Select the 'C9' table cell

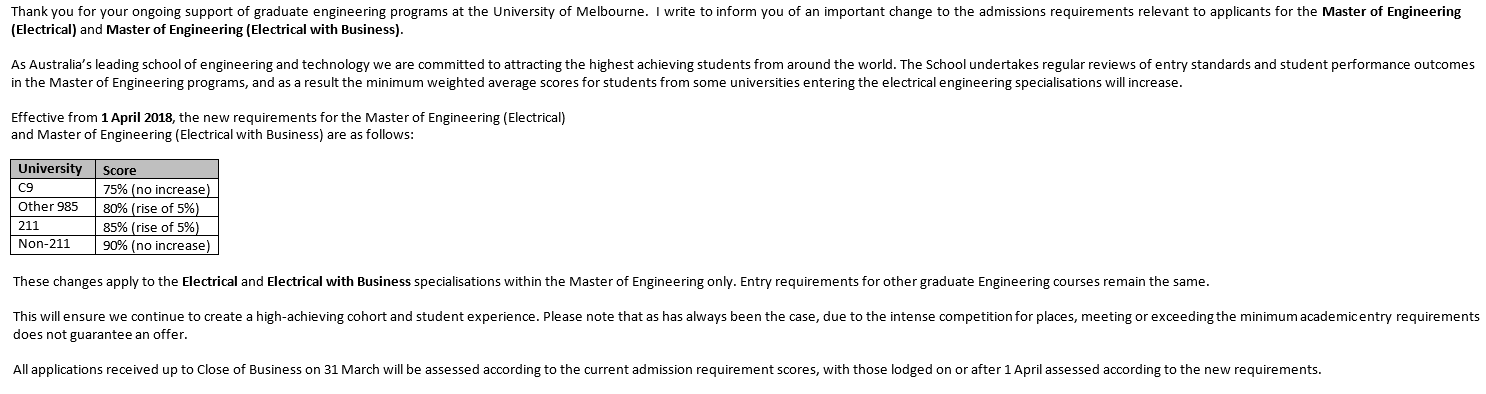pos(53,189)
